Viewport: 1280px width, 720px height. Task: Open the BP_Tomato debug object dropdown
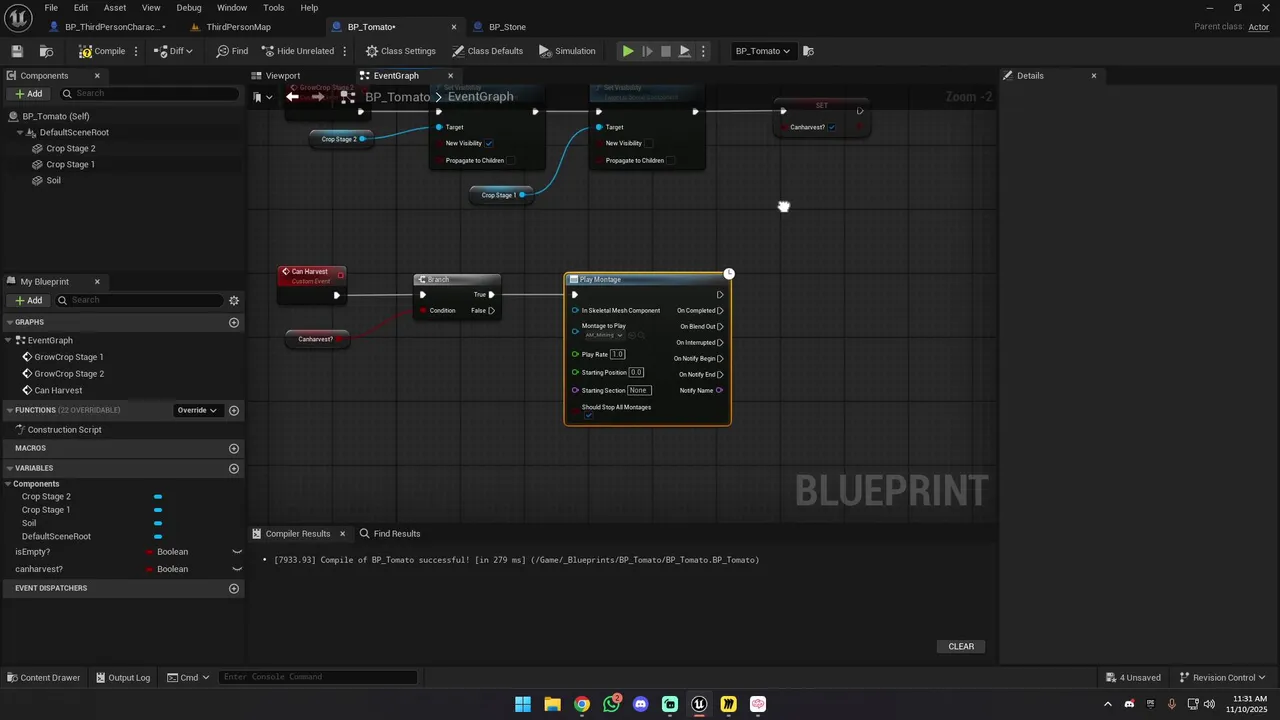(x=763, y=51)
